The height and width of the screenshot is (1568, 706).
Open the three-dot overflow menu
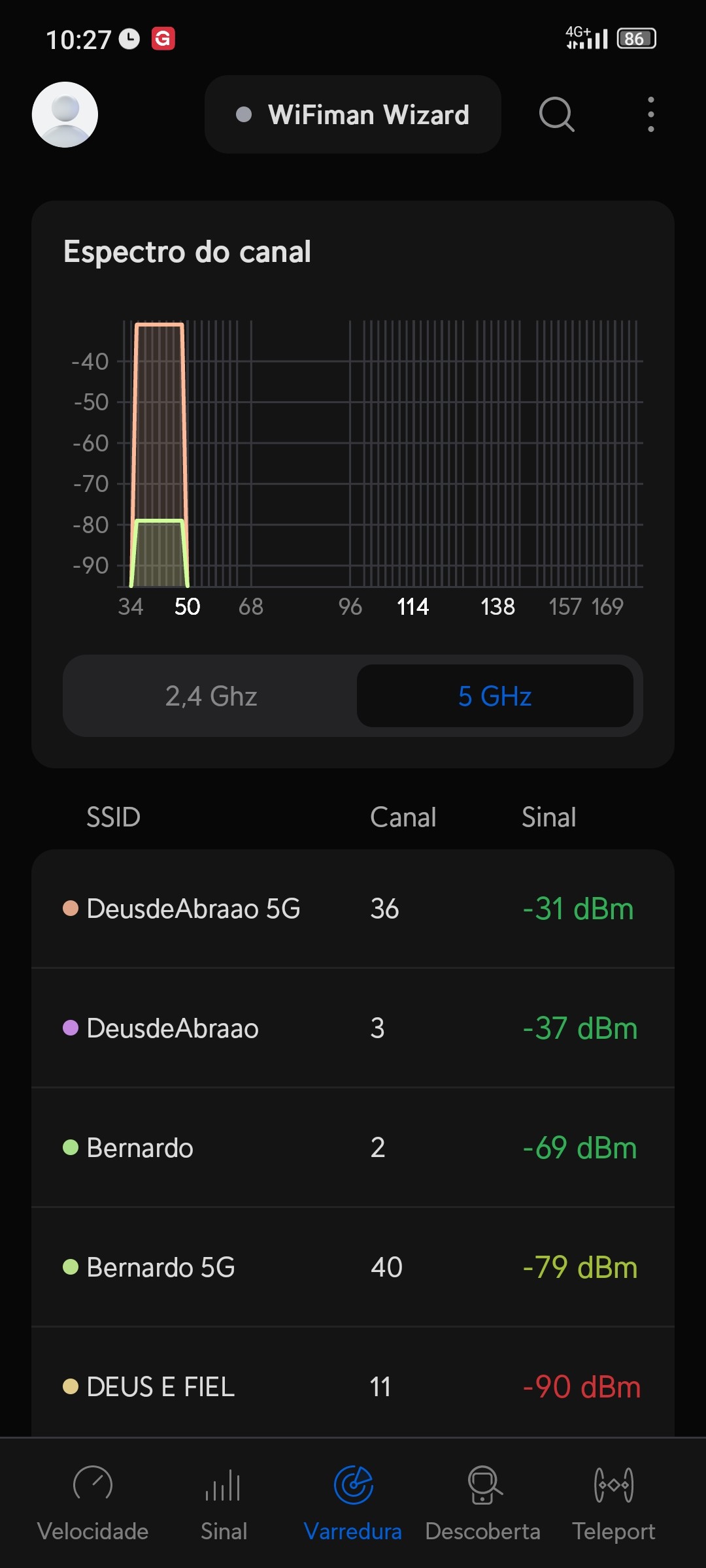point(650,114)
